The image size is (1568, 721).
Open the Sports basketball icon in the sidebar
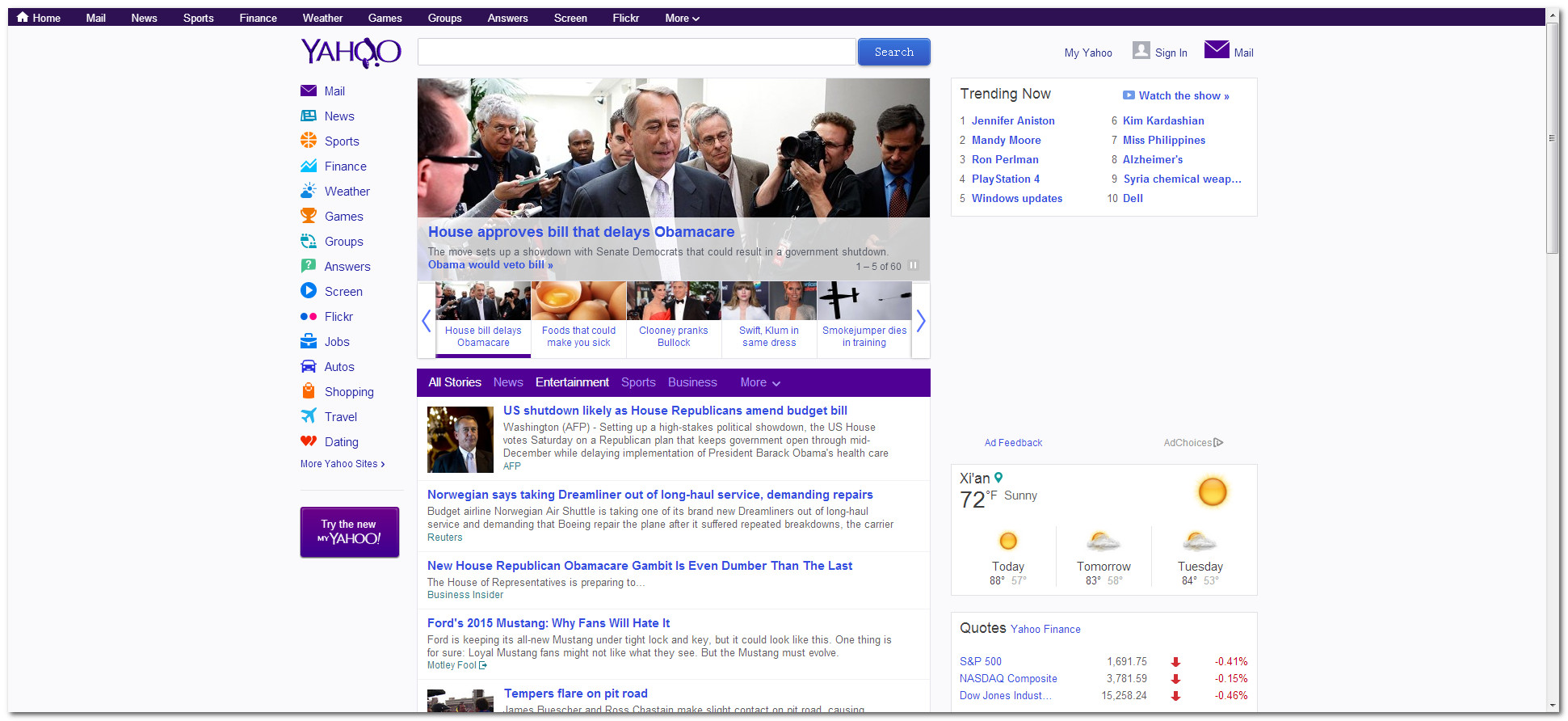point(308,141)
